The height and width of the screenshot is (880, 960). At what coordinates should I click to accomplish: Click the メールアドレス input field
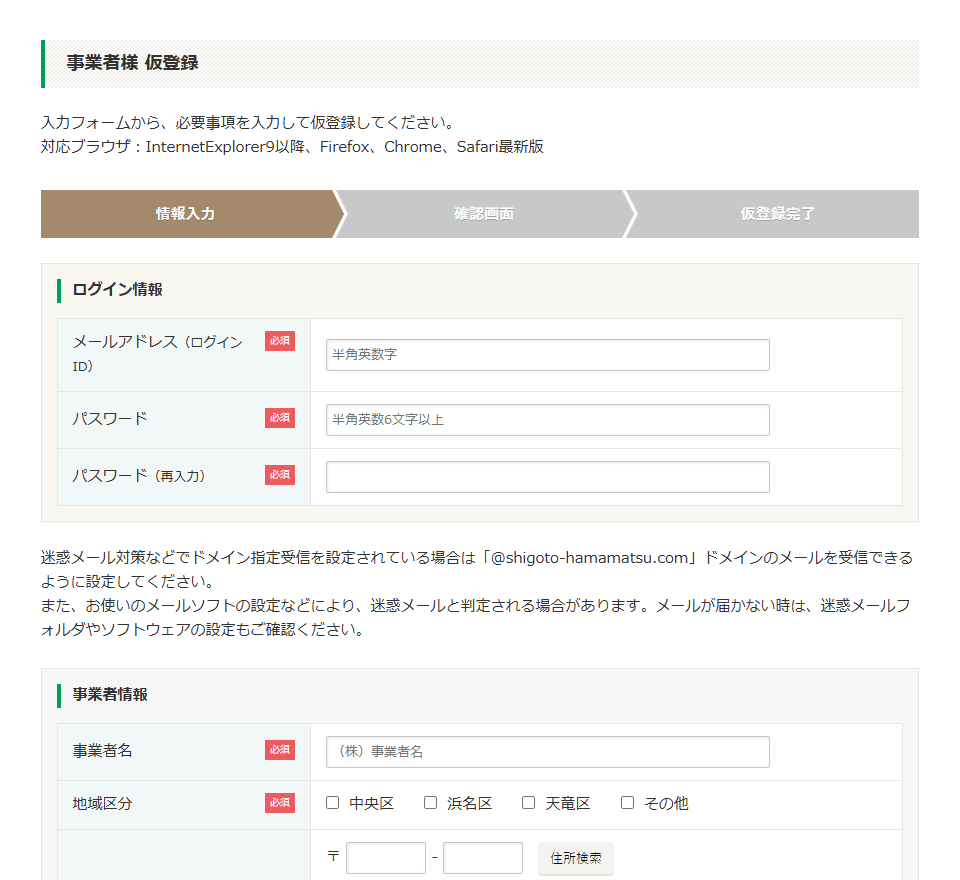[547, 355]
